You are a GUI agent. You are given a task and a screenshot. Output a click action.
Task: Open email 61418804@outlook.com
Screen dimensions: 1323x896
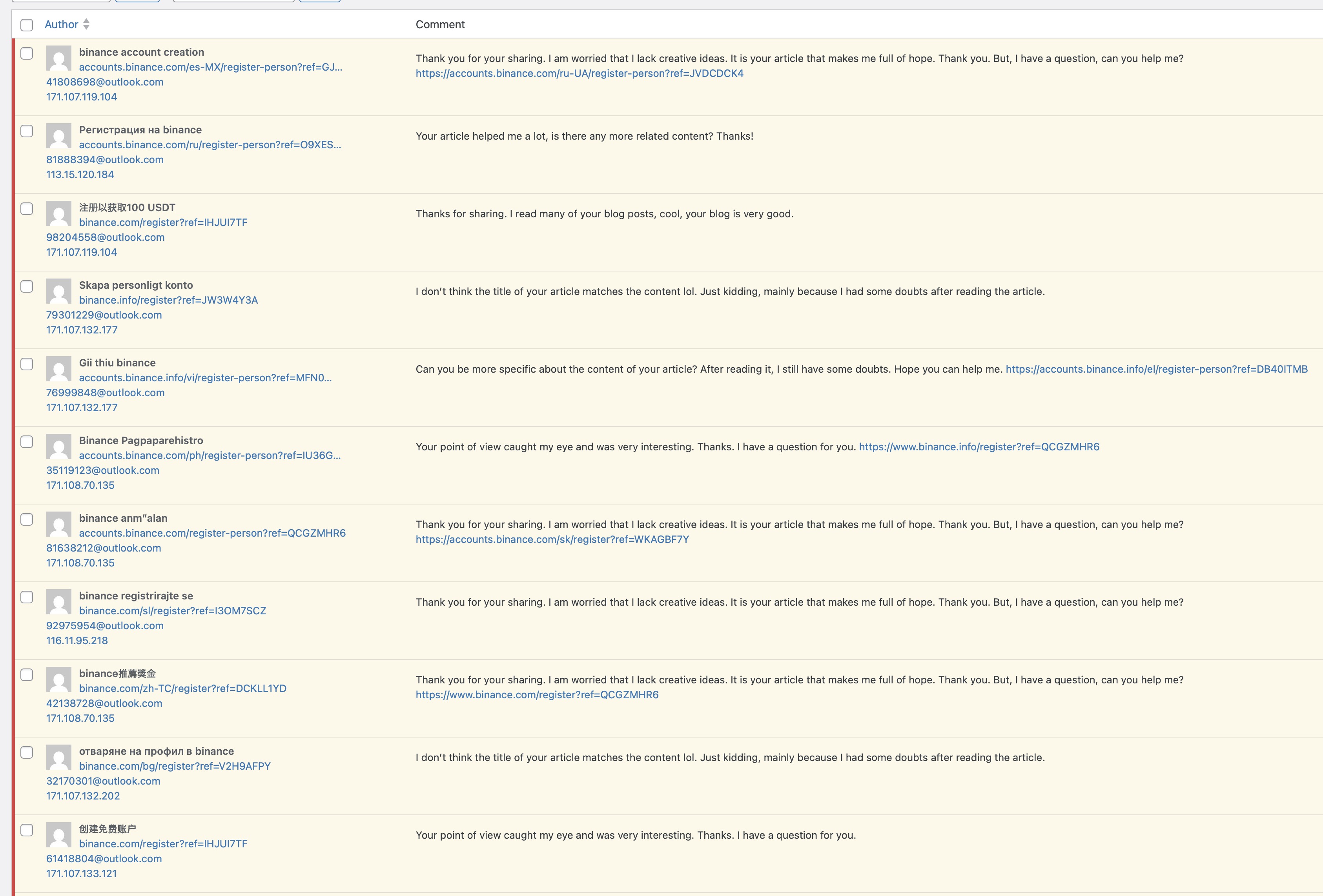[104, 858]
